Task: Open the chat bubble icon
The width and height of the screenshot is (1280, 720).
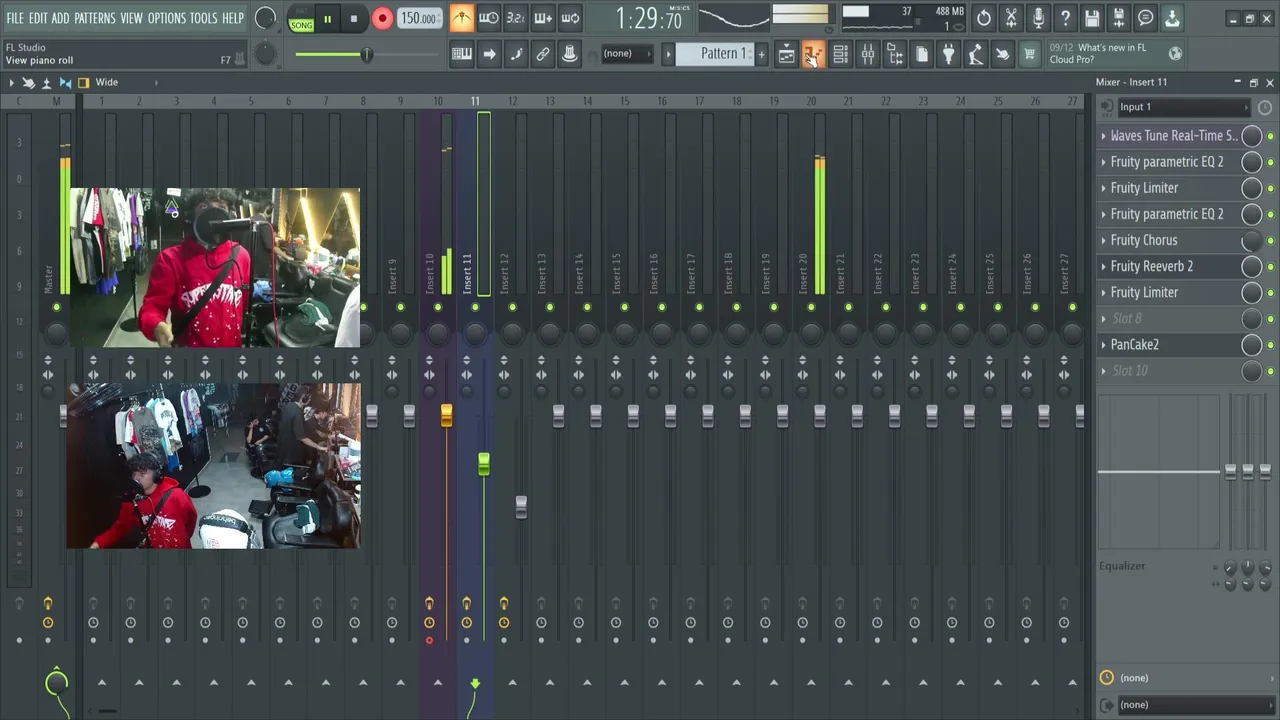Action: click(1146, 18)
